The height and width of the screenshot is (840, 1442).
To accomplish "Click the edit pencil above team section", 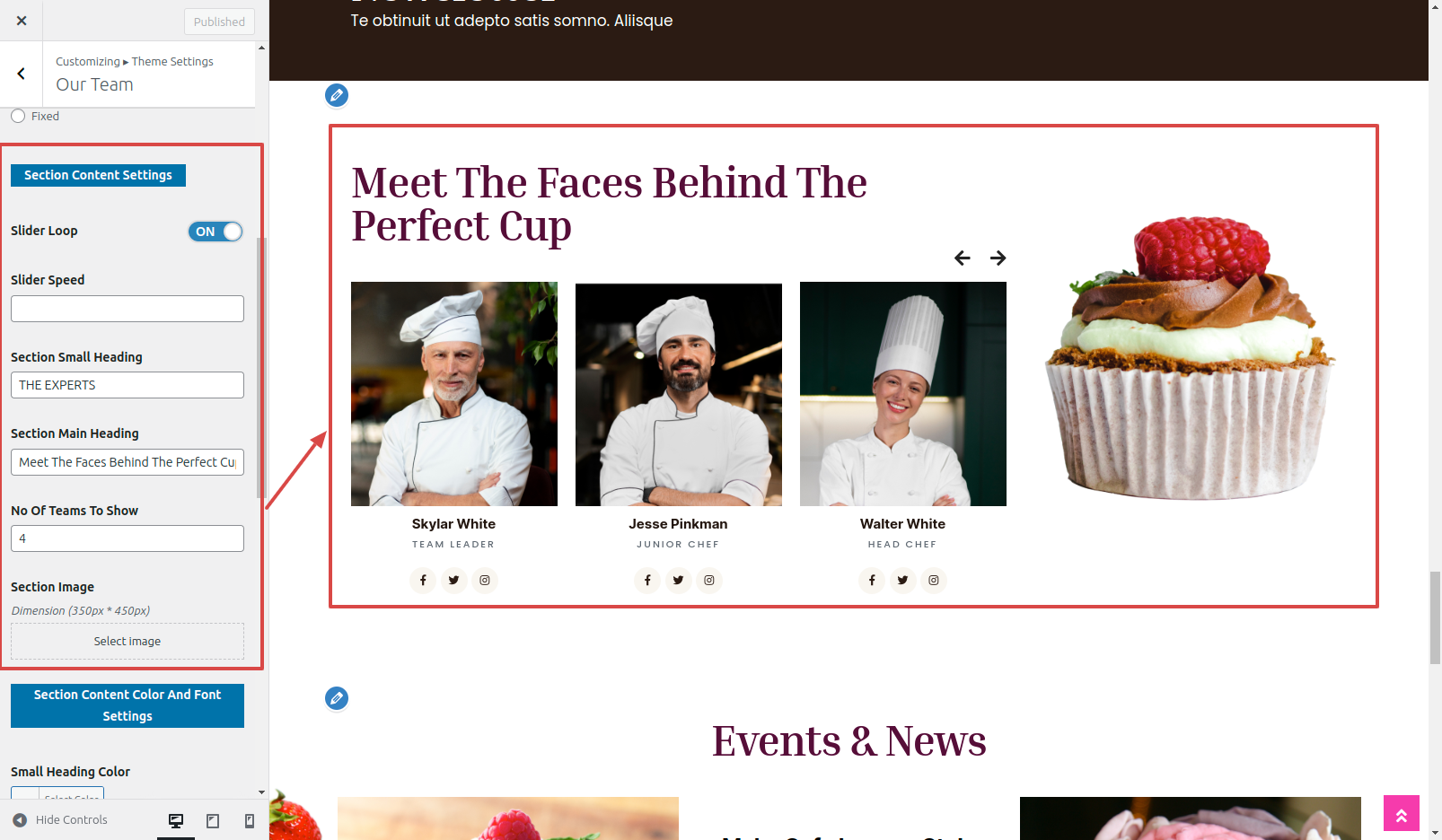I will (x=337, y=95).
